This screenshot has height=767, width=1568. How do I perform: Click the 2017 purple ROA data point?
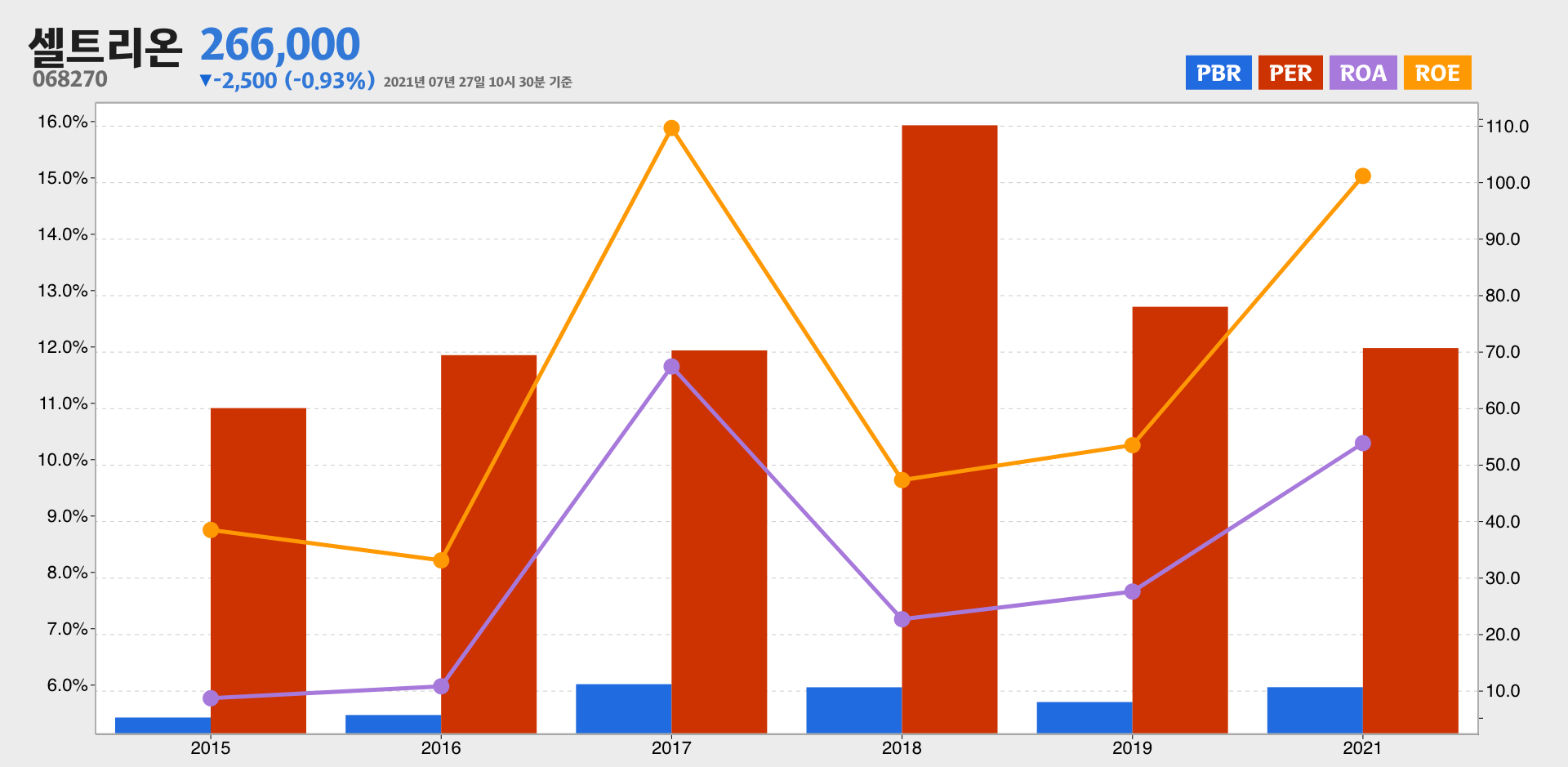point(671,367)
